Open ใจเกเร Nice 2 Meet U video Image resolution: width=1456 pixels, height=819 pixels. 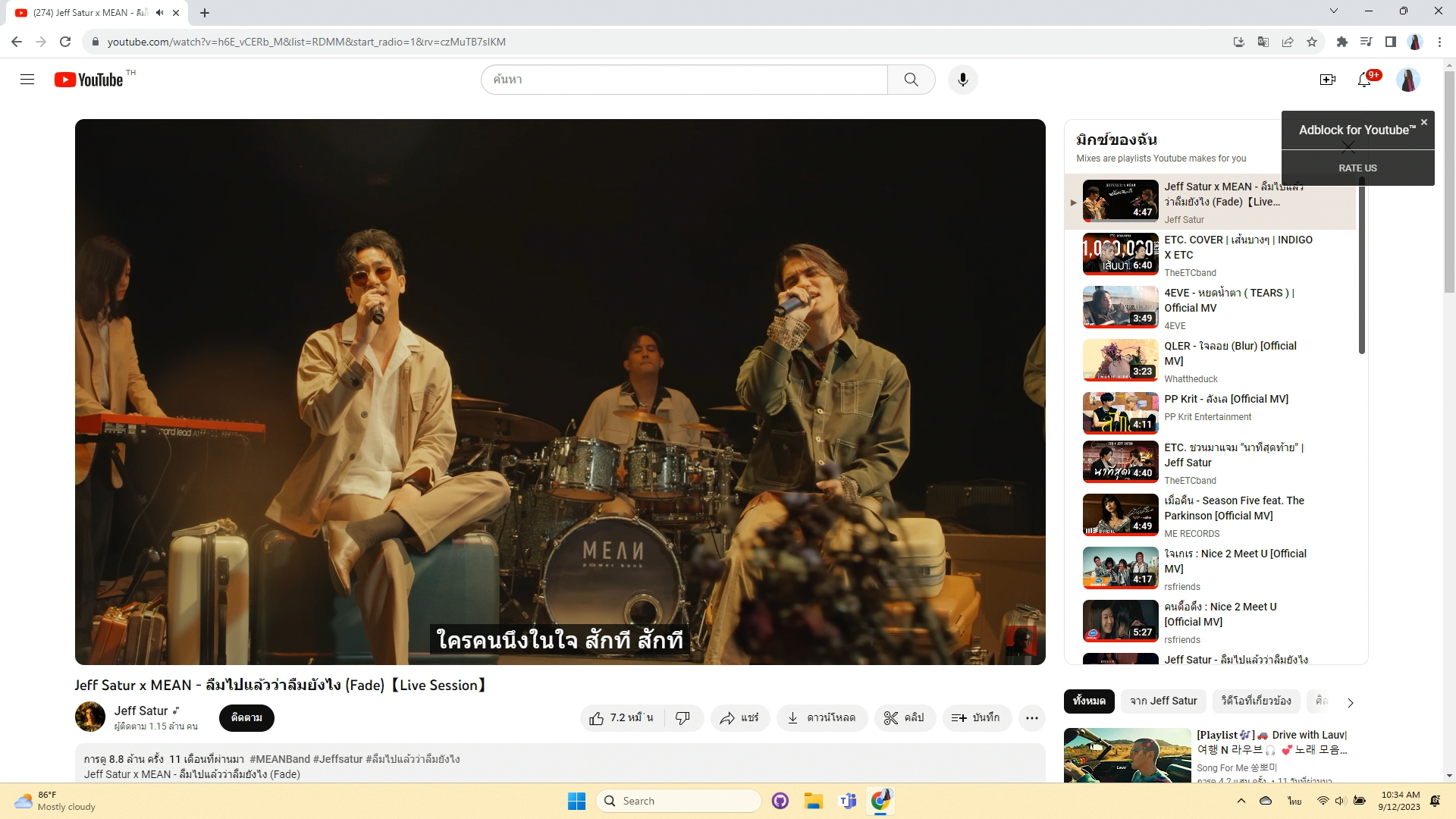(x=1210, y=570)
